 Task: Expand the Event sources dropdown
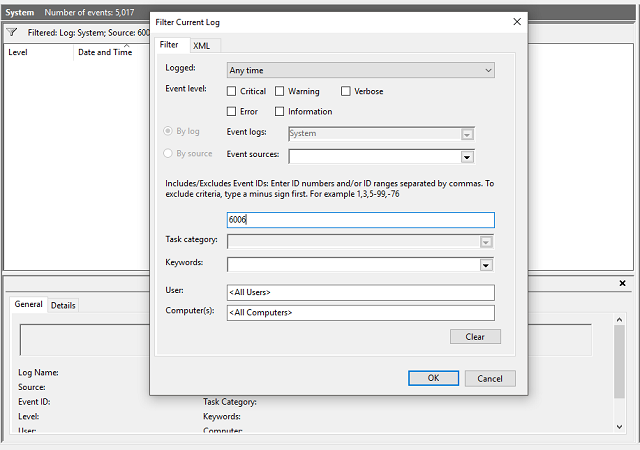[x=466, y=156]
